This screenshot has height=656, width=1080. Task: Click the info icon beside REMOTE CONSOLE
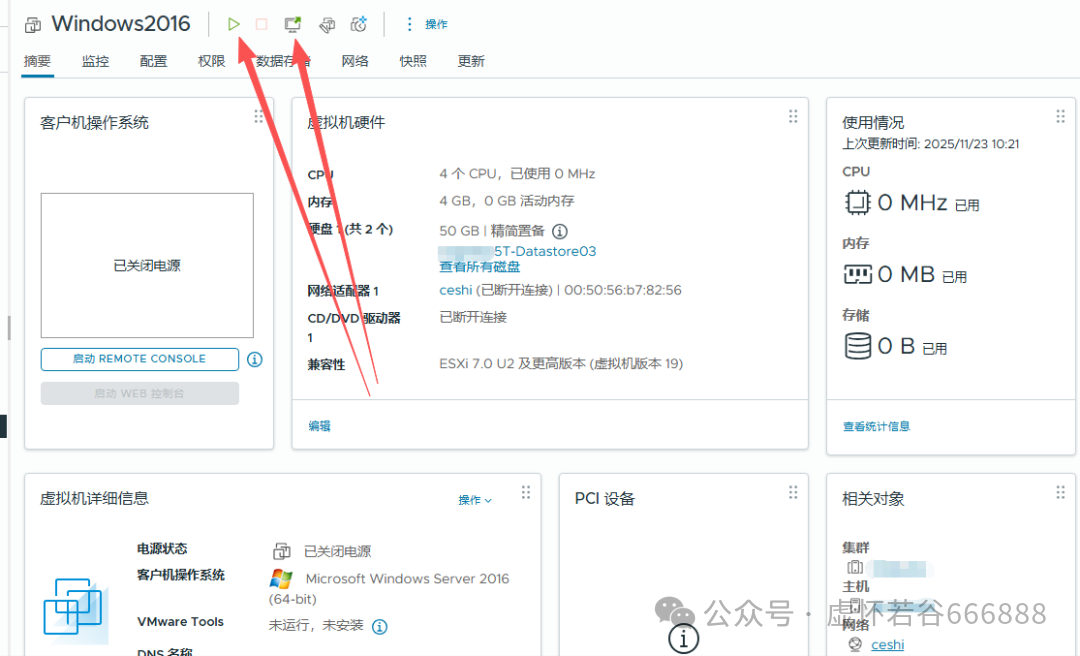pyautogui.click(x=255, y=359)
